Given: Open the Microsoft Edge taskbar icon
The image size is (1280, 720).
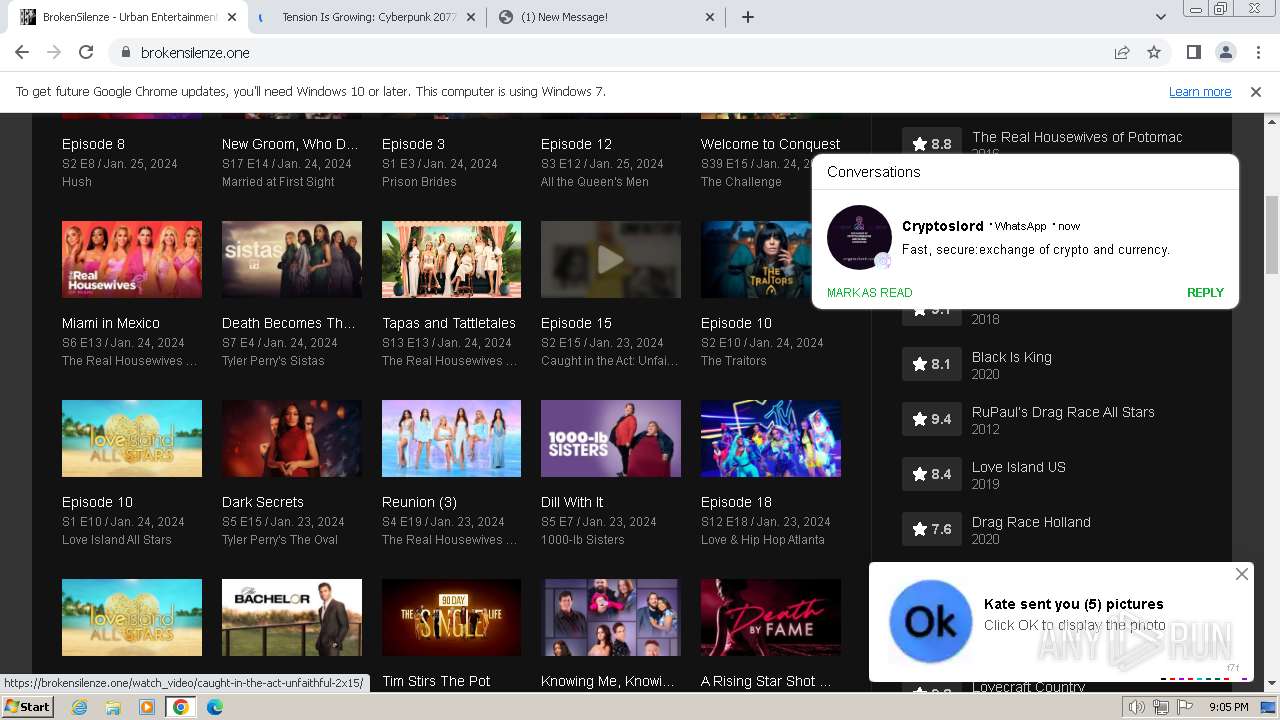Looking at the screenshot, I should (x=214, y=707).
